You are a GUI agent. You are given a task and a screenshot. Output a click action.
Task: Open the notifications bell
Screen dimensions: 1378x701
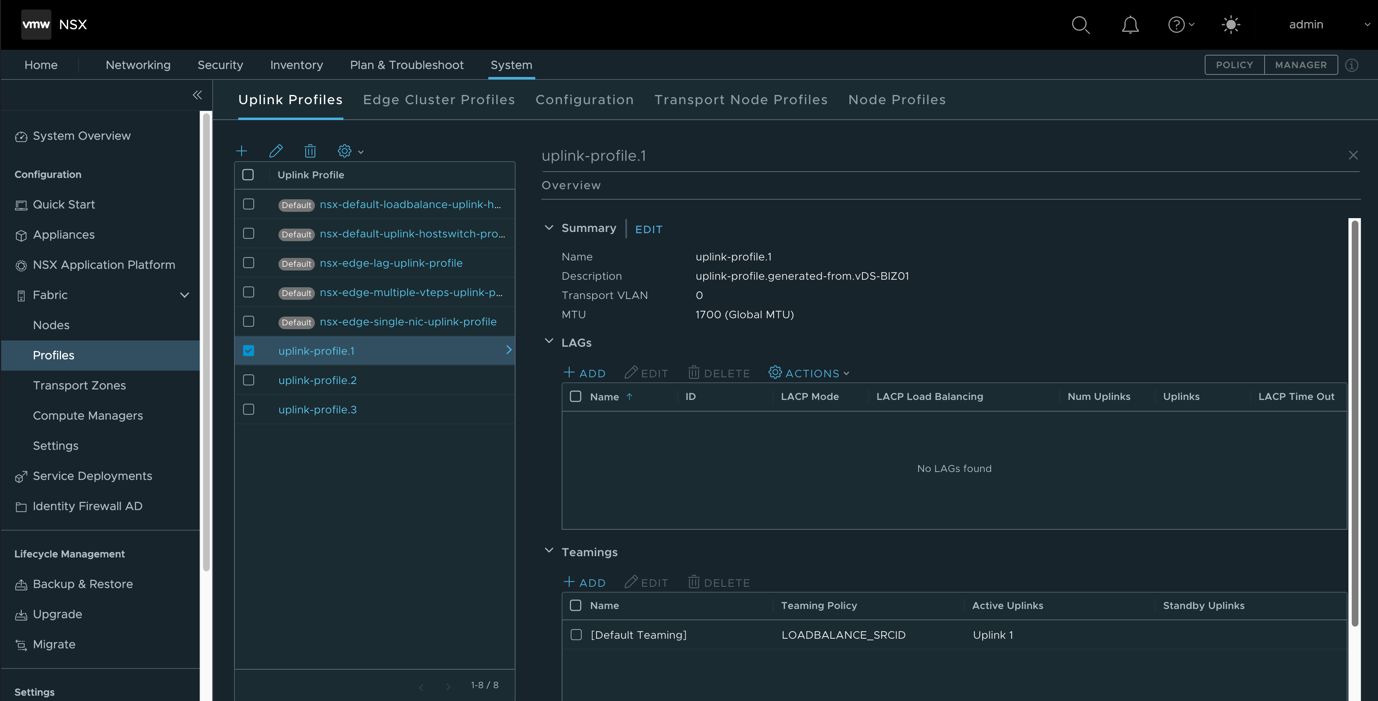[x=1130, y=25]
